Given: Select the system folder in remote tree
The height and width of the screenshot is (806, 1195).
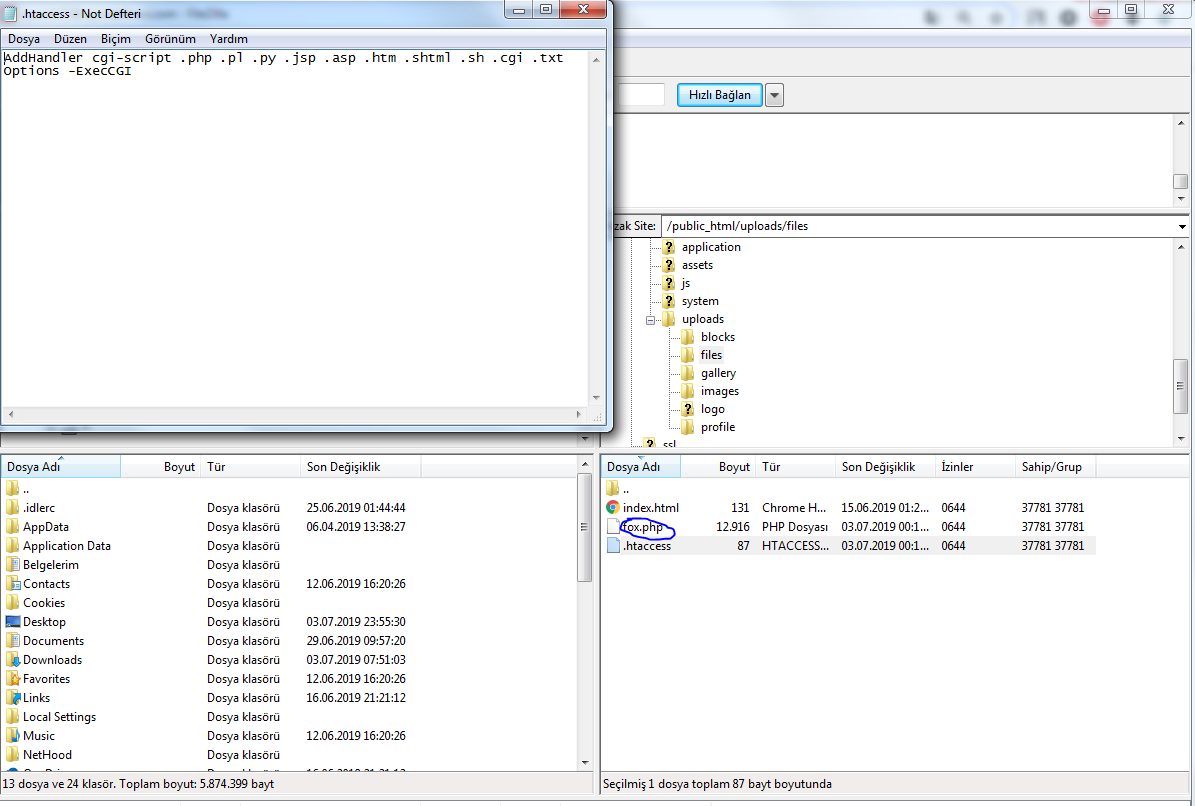Looking at the screenshot, I should pyautogui.click(x=700, y=301).
